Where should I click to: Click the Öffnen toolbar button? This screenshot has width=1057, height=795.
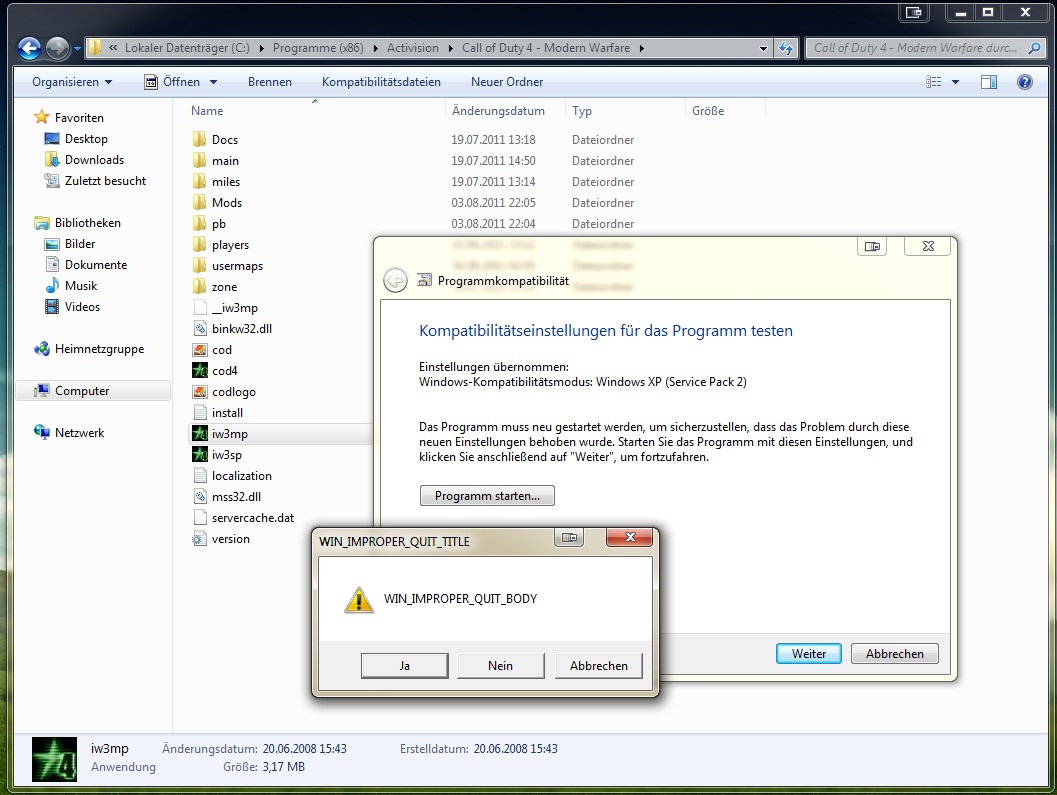click(x=173, y=82)
